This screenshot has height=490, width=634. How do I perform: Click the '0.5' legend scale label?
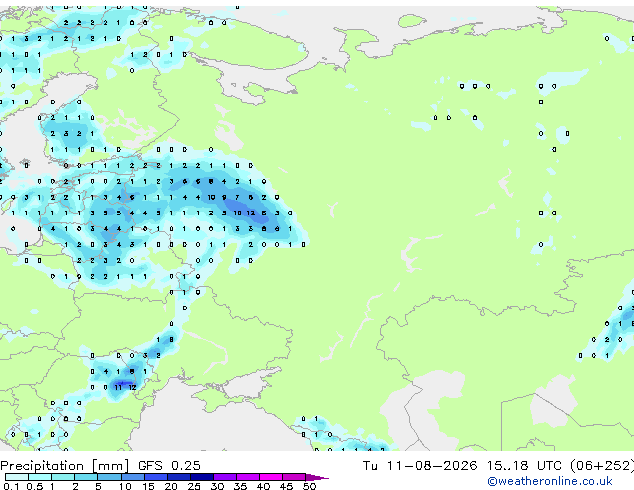(34, 486)
